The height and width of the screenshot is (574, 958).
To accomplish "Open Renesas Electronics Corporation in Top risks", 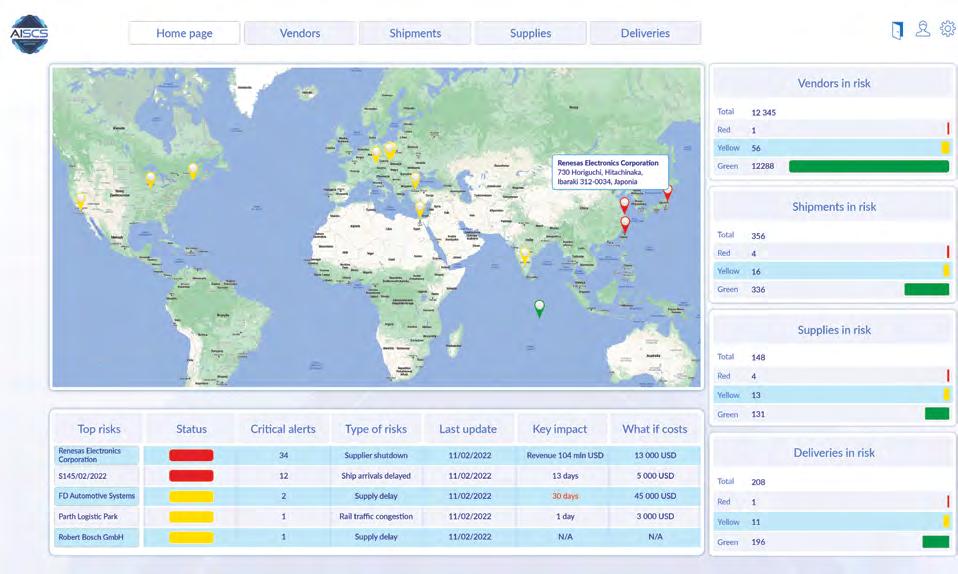I will point(97,455).
